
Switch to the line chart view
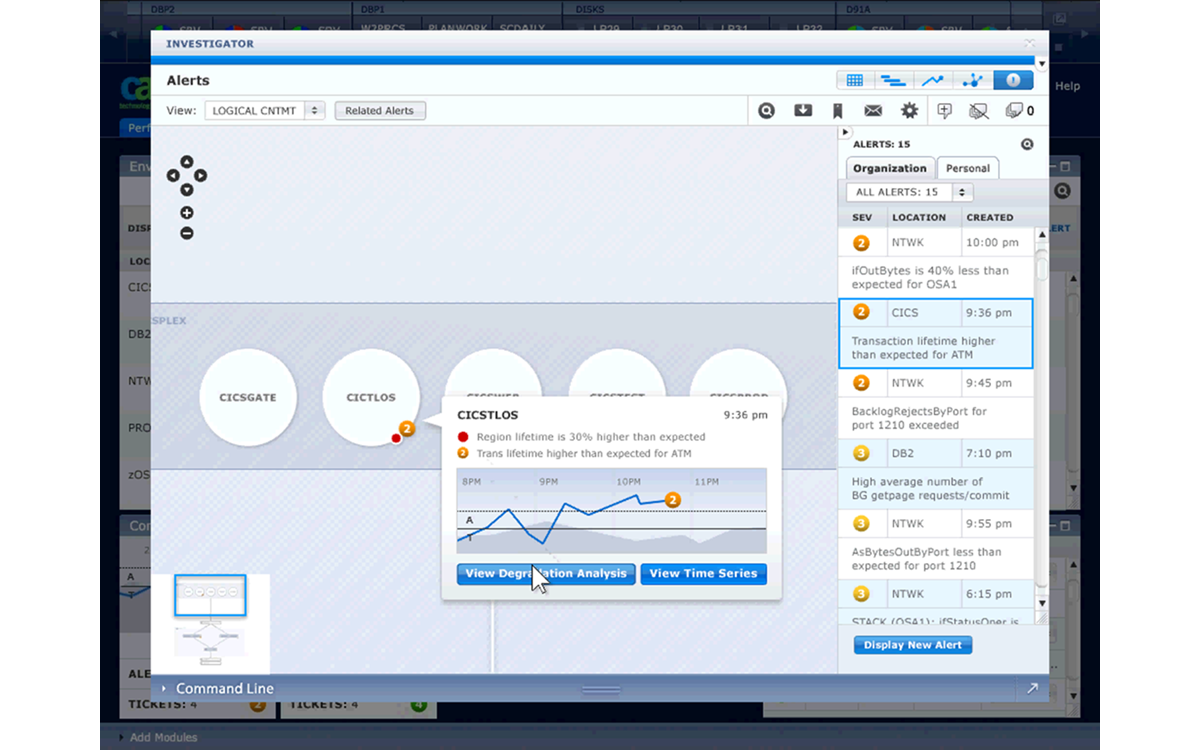tap(932, 81)
